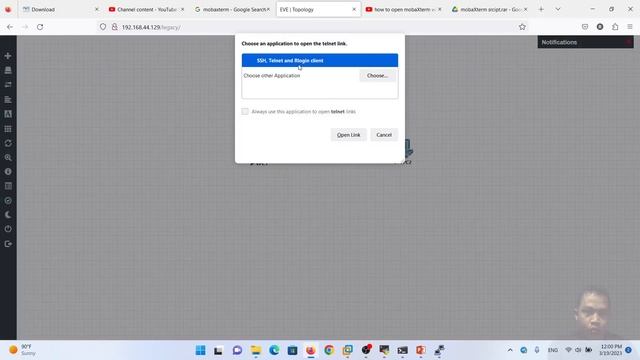Click the shield tracking protection icon

click(x=103, y=27)
